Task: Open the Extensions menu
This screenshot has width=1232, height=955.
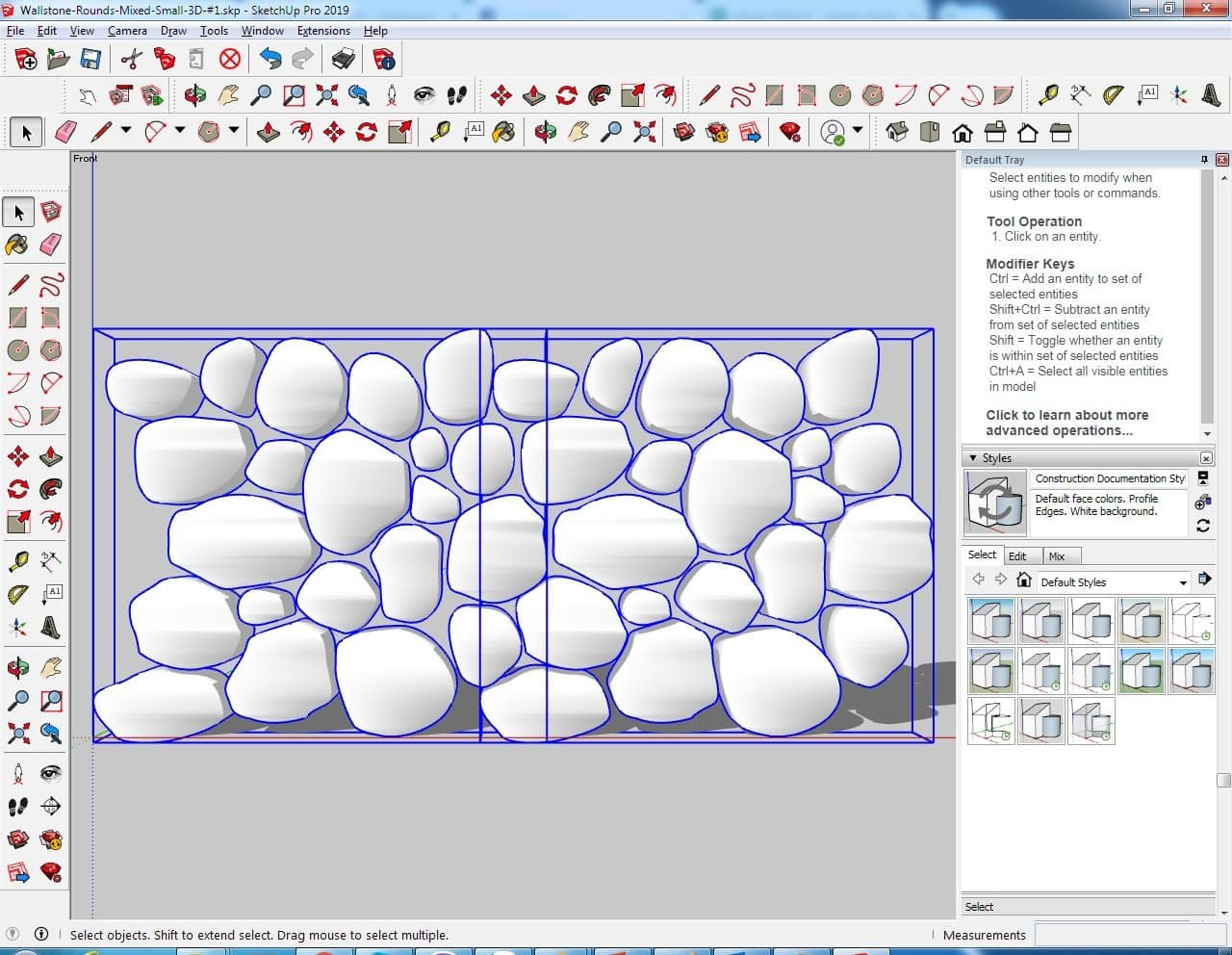Action: (x=323, y=31)
